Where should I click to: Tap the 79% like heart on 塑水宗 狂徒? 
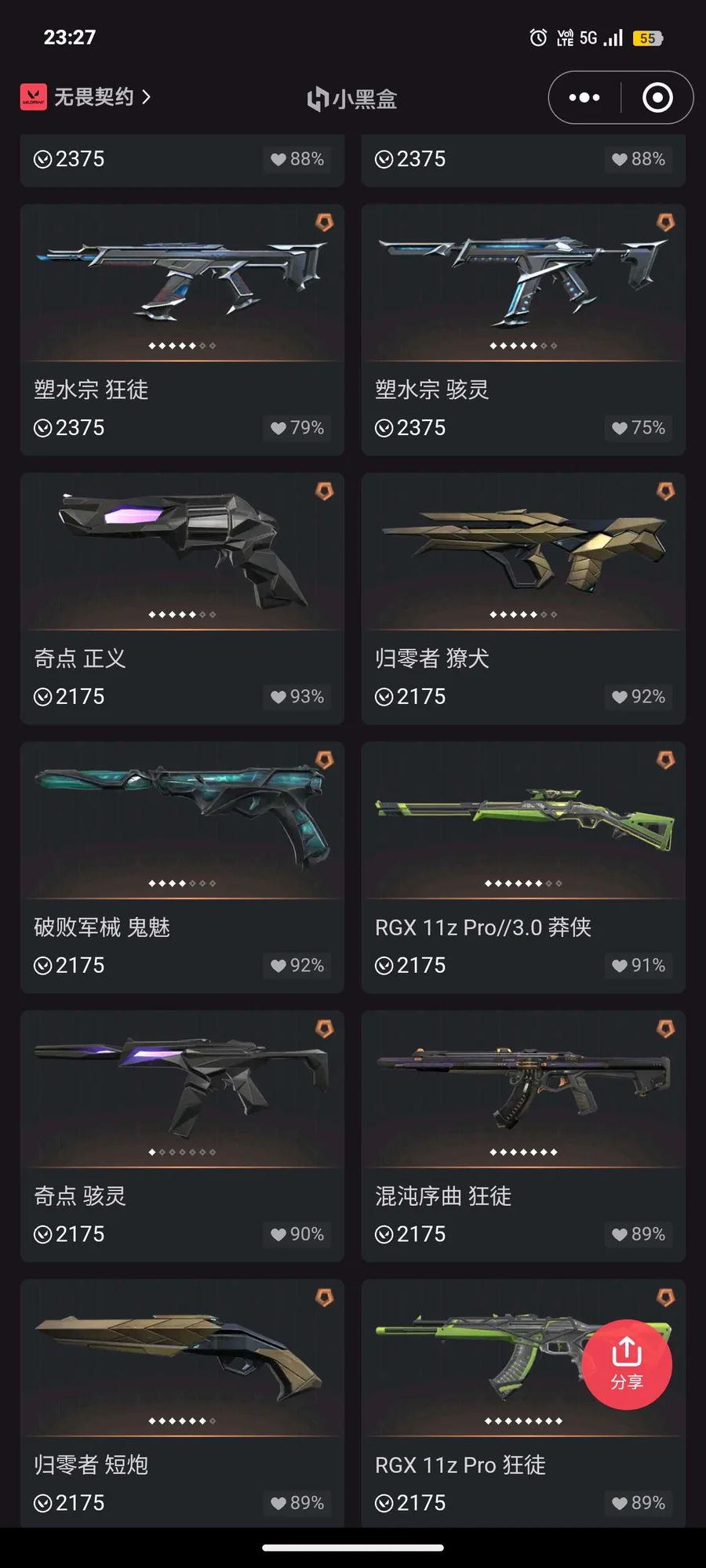coord(278,428)
